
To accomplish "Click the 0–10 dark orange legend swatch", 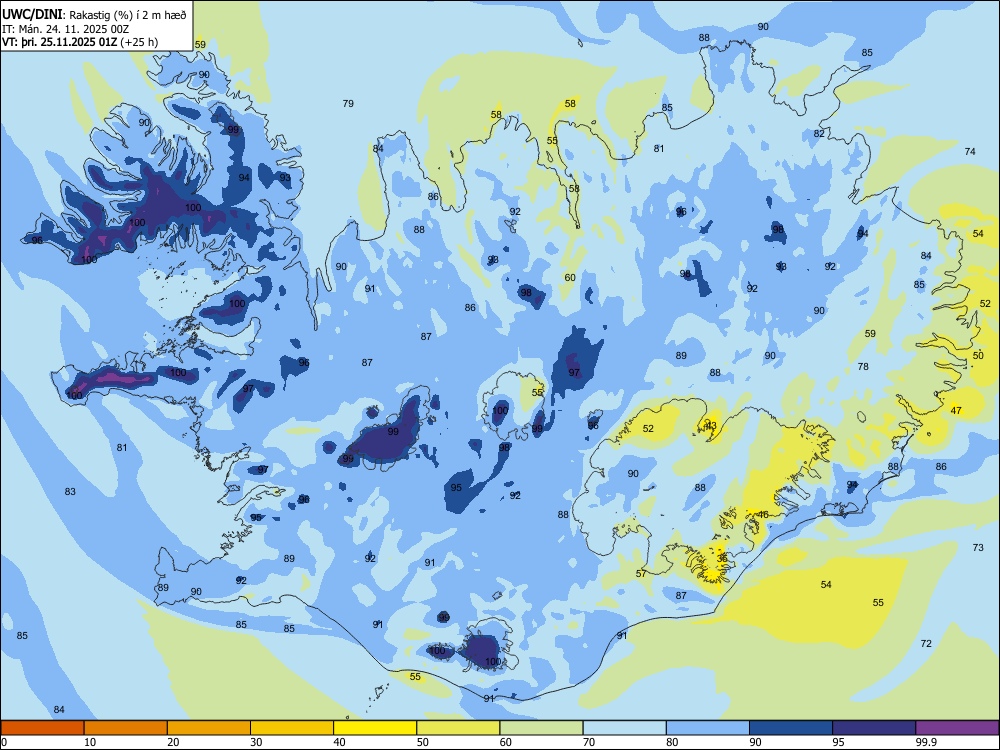I will (42, 728).
